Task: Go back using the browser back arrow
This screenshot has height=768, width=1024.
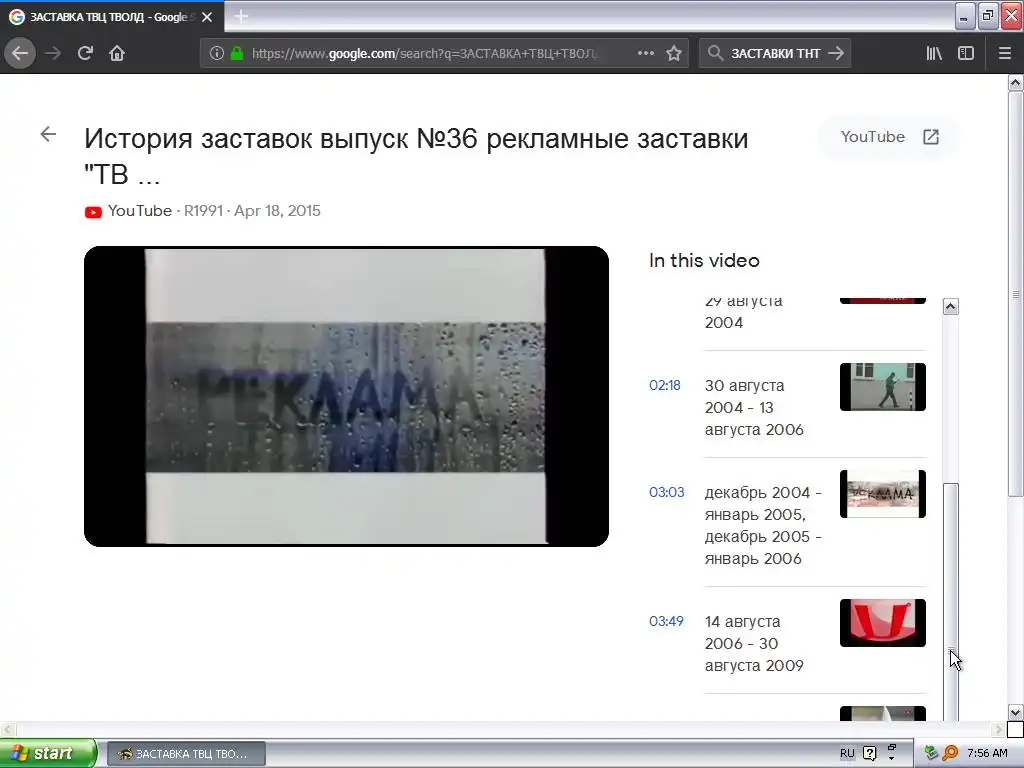Action: [x=20, y=53]
